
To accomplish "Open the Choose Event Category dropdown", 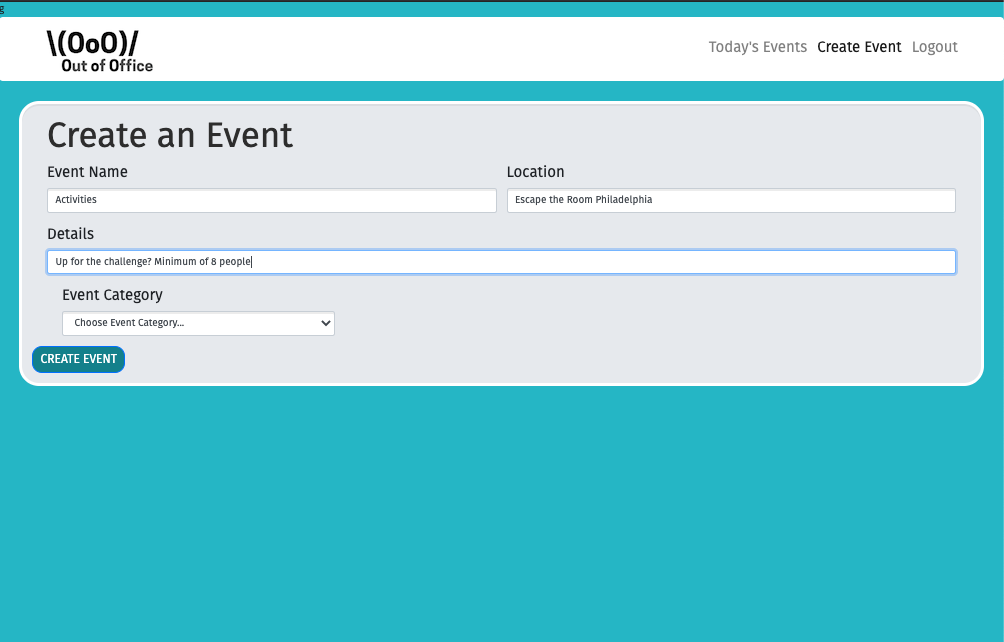I will [198, 323].
